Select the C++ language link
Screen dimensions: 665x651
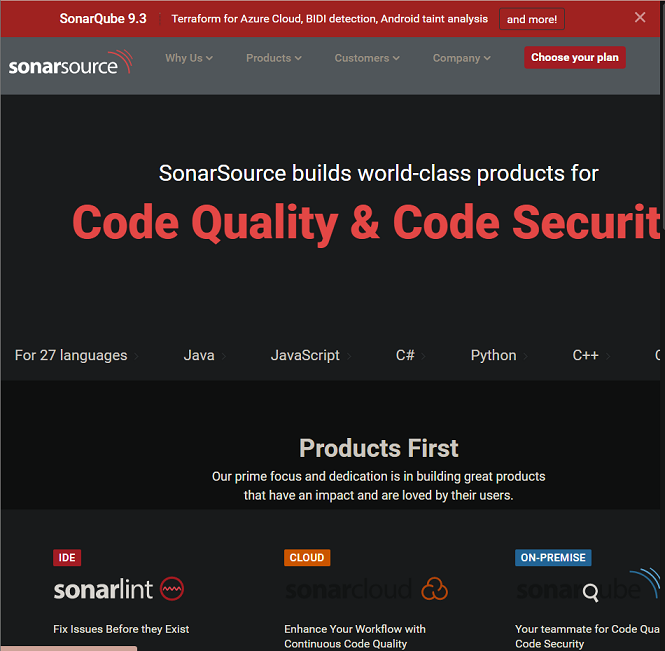point(591,355)
